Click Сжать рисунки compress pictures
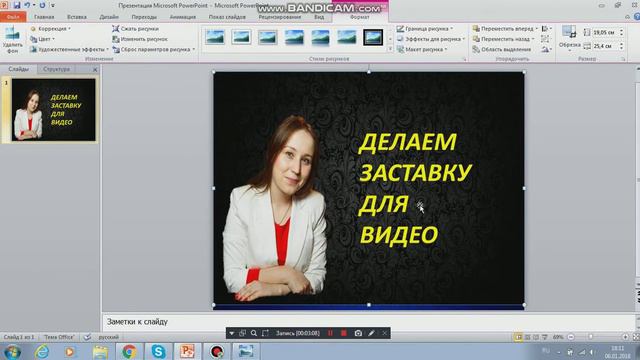This screenshot has height=360, width=640. 136,29
